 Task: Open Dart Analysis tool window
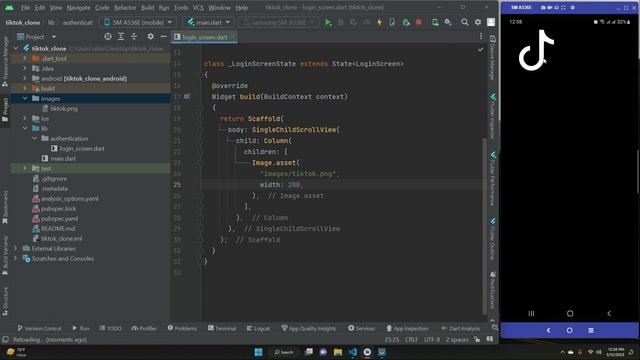(x=461, y=328)
